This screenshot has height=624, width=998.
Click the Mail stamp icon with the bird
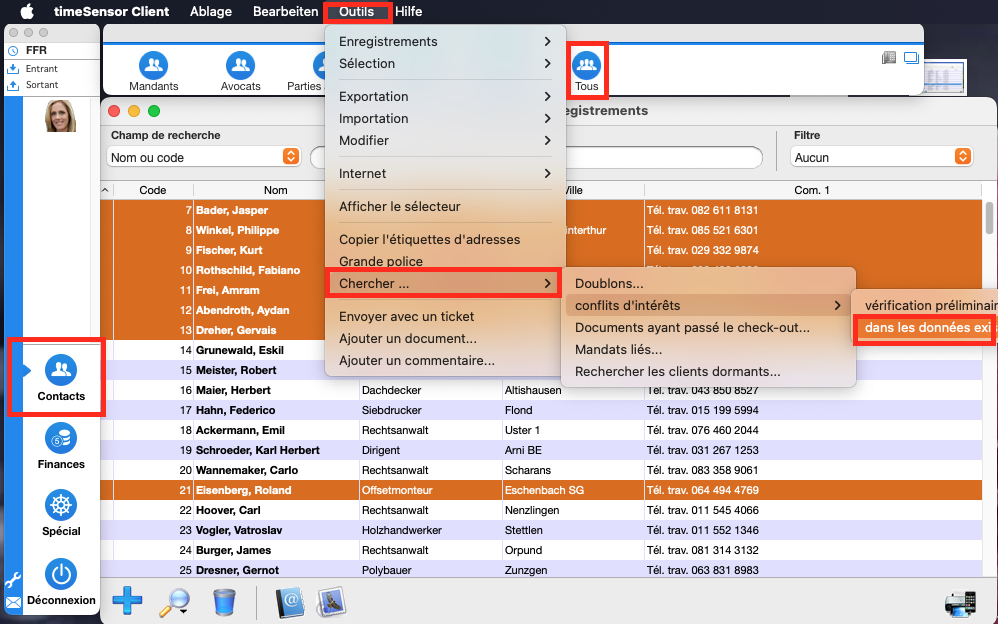pyautogui.click(x=331, y=602)
